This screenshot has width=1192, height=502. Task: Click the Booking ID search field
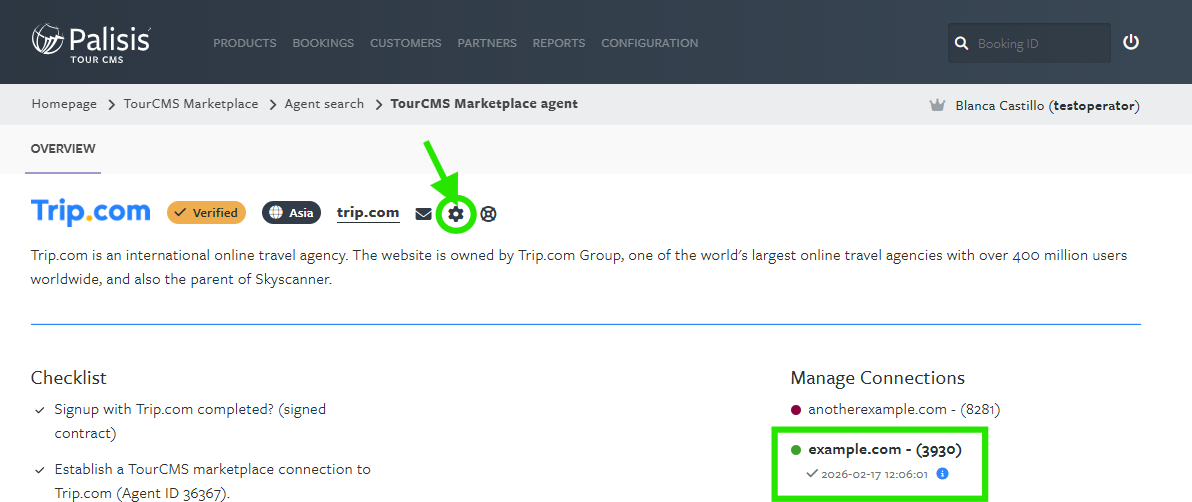click(x=1029, y=43)
